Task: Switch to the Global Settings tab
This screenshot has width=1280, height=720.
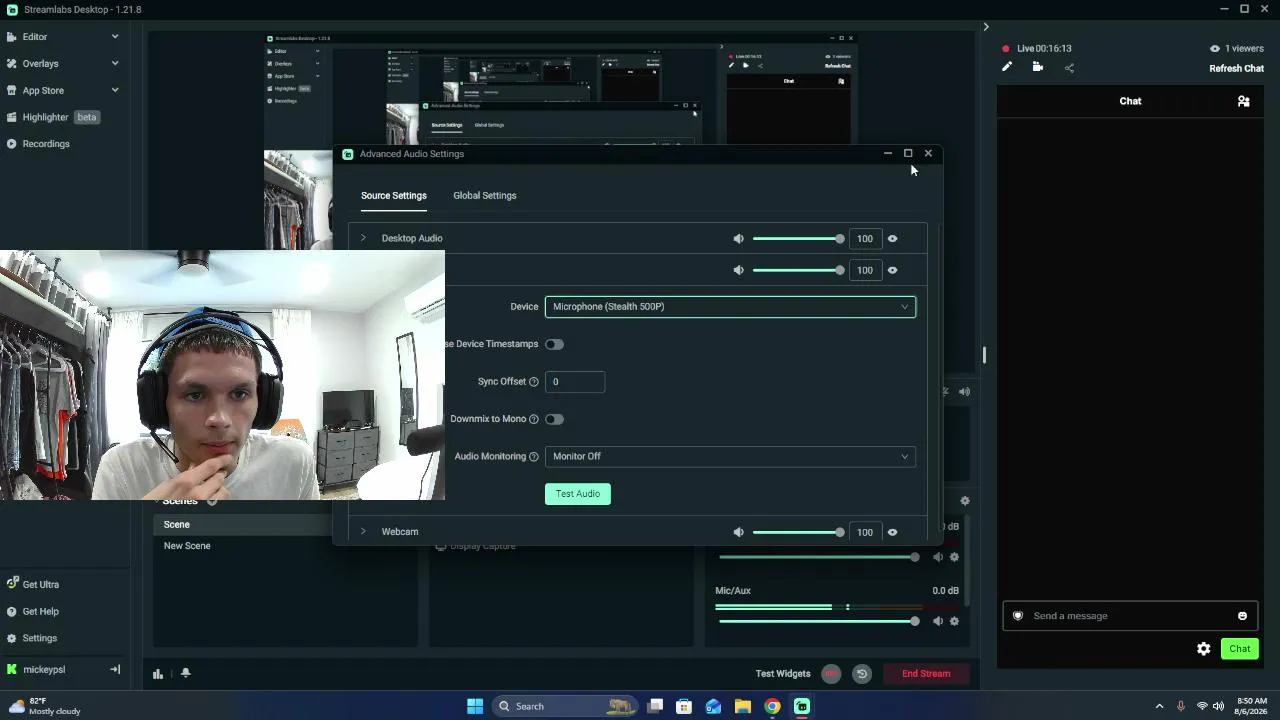Action: coord(485,196)
